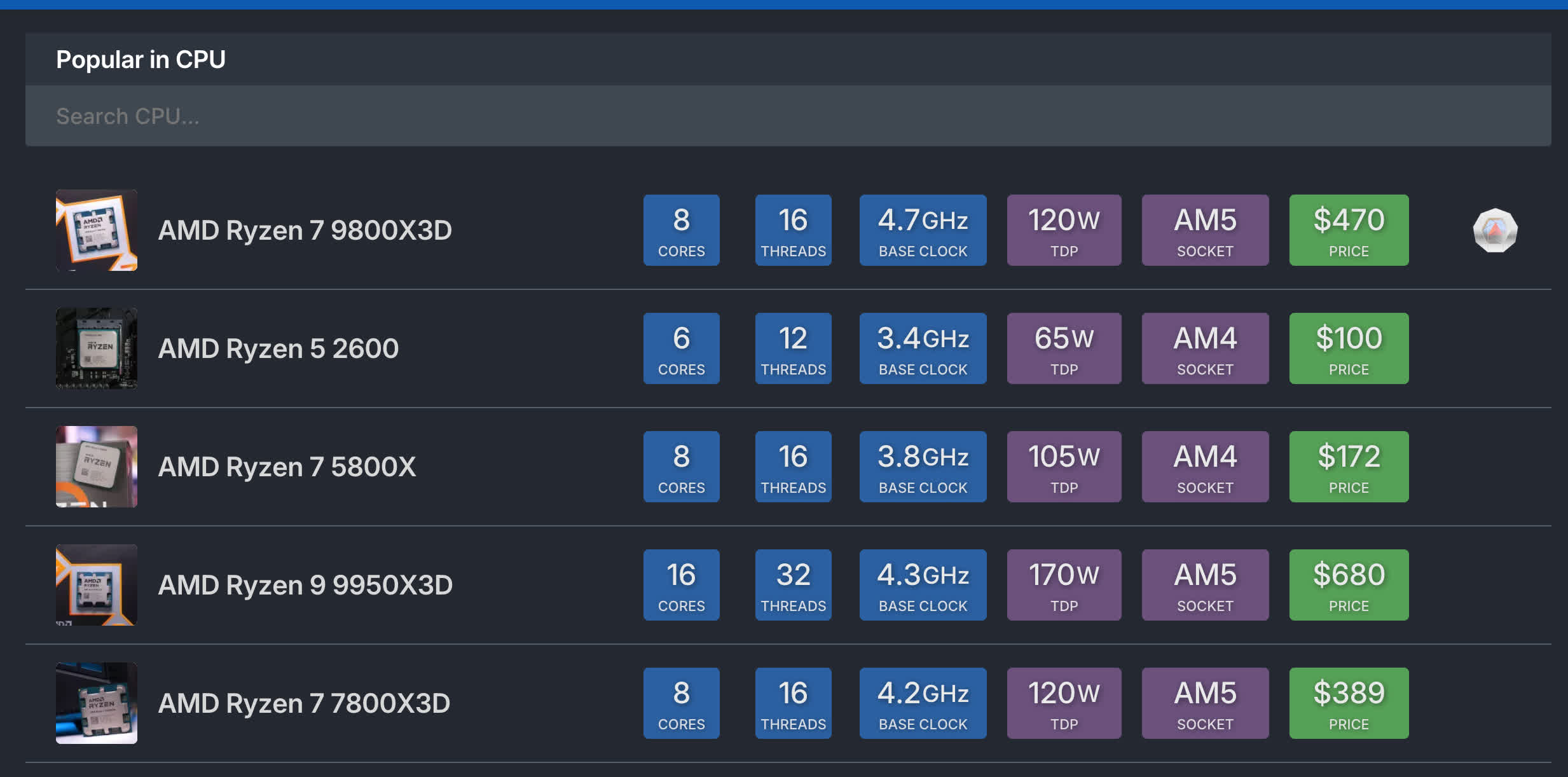Select the AMD Ryzen 7 5800X title
The width and height of the screenshot is (1568, 777).
(x=287, y=467)
